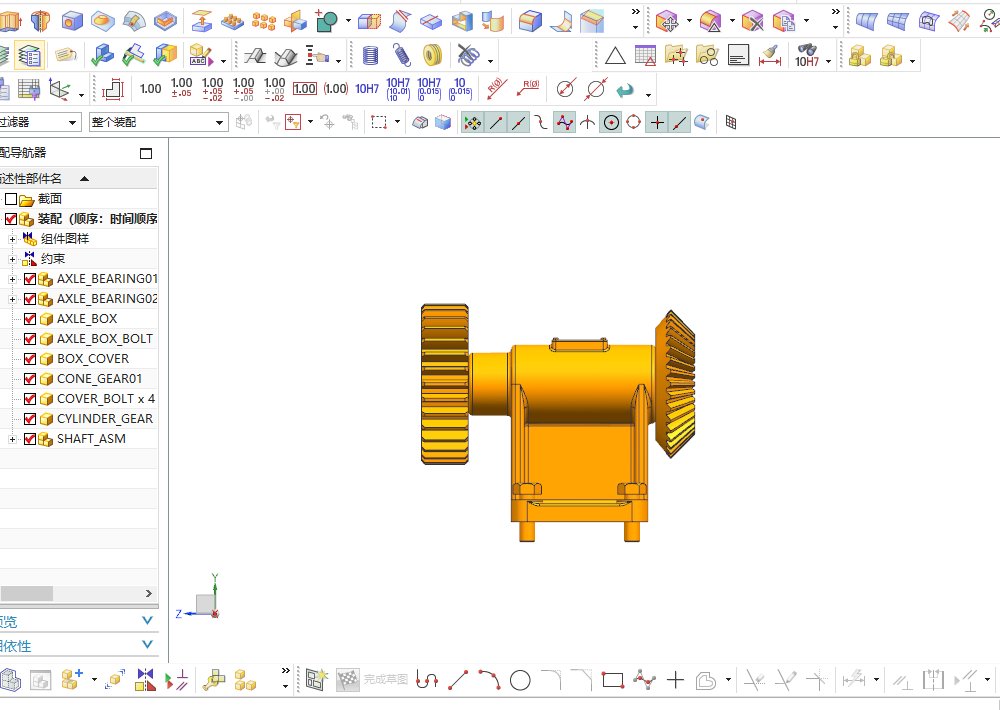Click the red measure distance icon
The height and width of the screenshot is (710, 1000).
tap(770, 55)
